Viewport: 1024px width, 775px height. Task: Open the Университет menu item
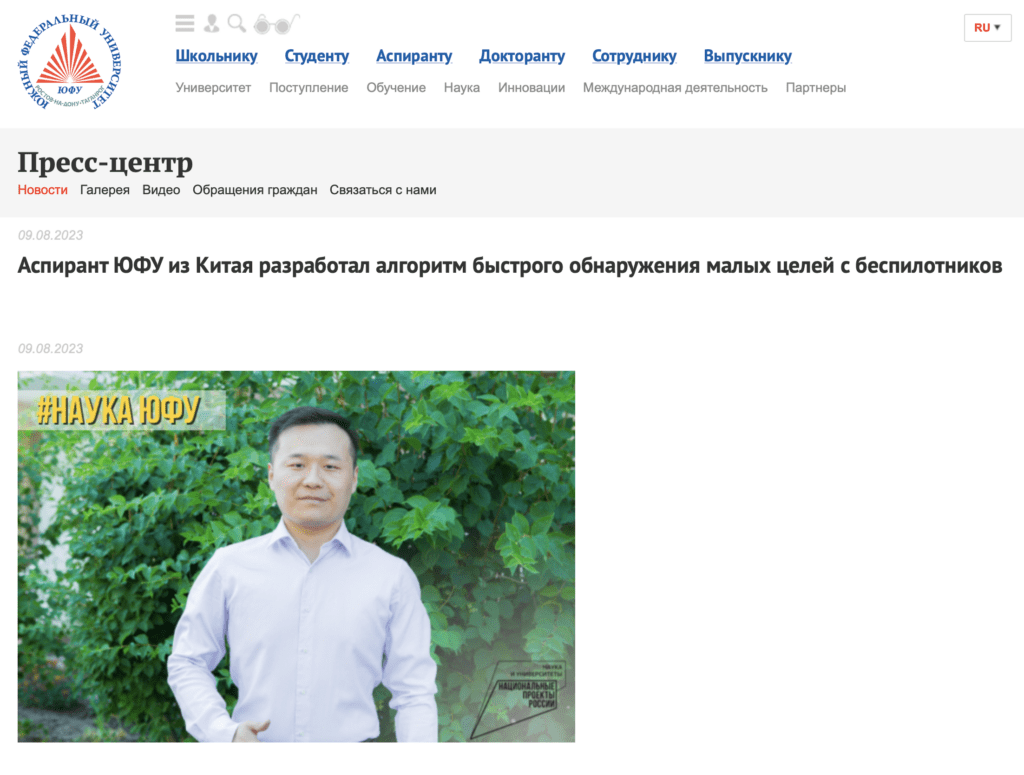coord(213,87)
